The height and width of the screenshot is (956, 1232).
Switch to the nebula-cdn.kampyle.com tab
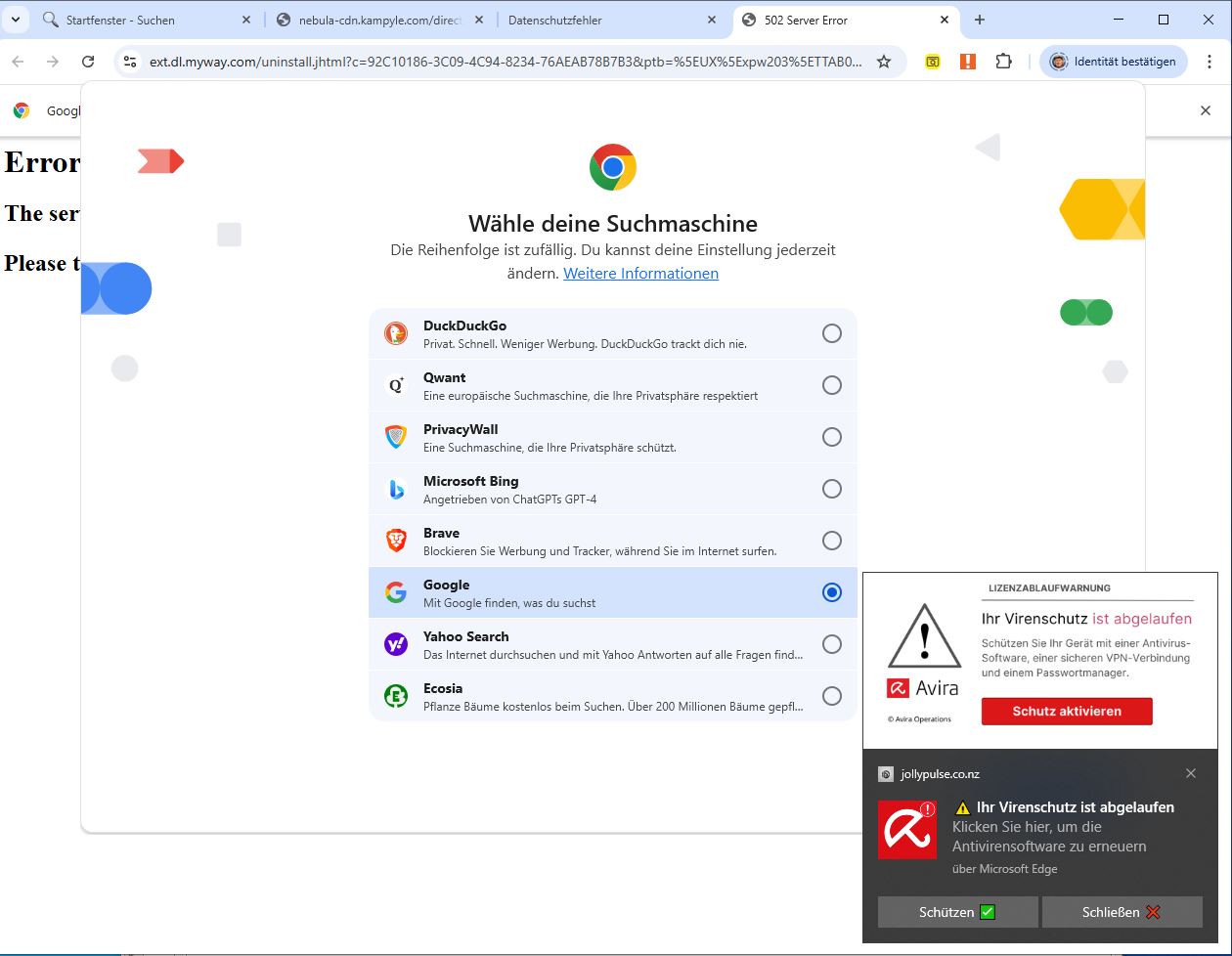click(x=380, y=20)
